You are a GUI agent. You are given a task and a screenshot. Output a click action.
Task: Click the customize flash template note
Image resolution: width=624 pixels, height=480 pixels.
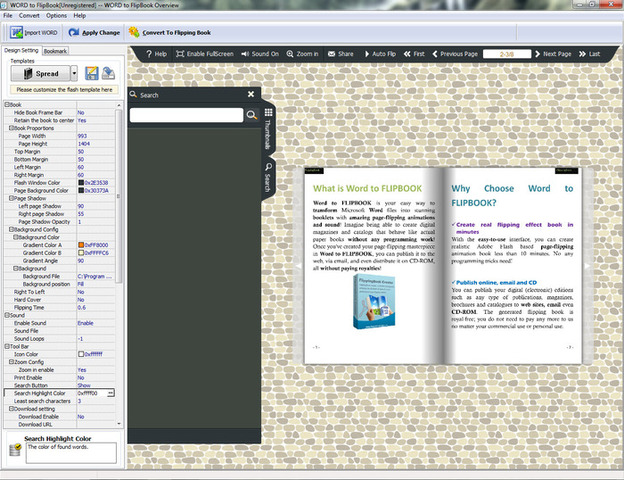[x=64, y=90]
